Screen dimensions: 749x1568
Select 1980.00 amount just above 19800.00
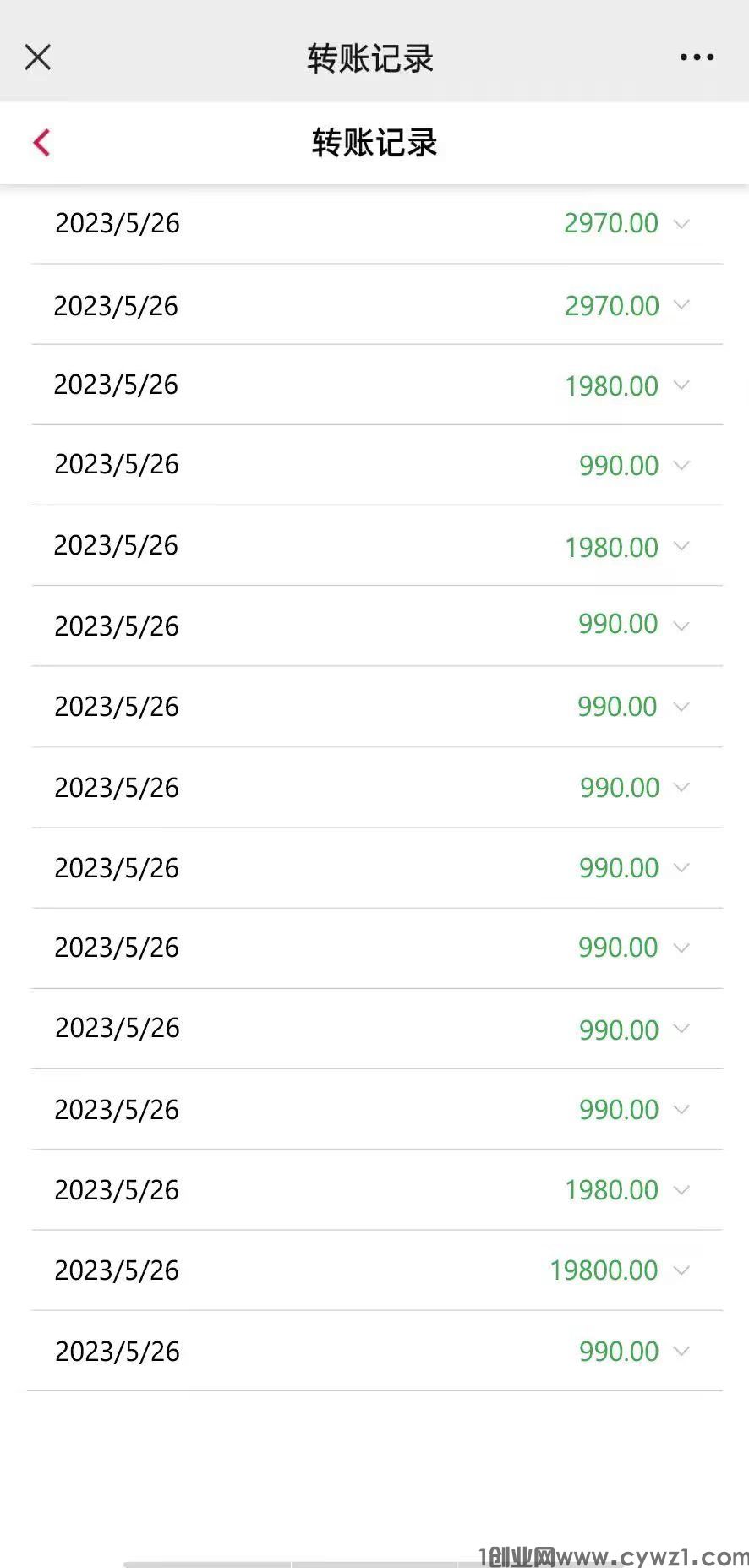point(611,1190)
